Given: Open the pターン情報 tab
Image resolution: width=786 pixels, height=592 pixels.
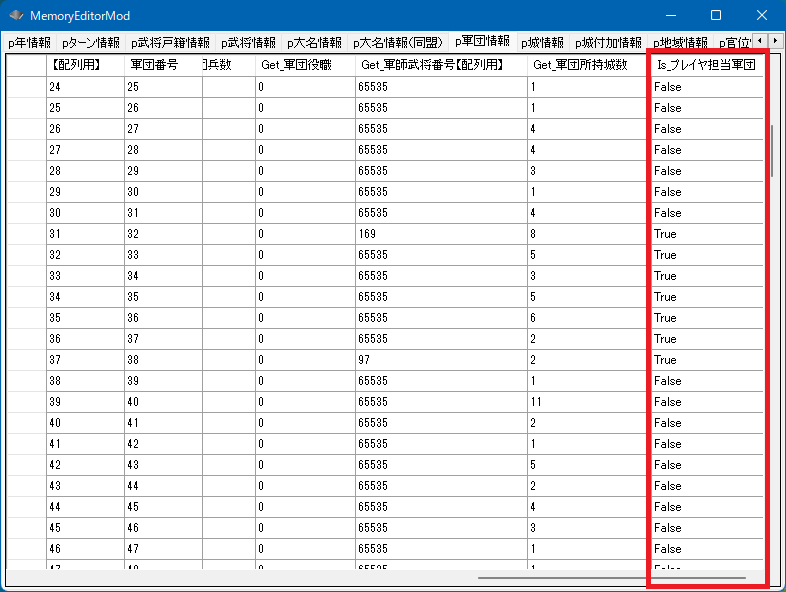Looking at the screenshot, I should pyautogui.click(x=90, y=43).
